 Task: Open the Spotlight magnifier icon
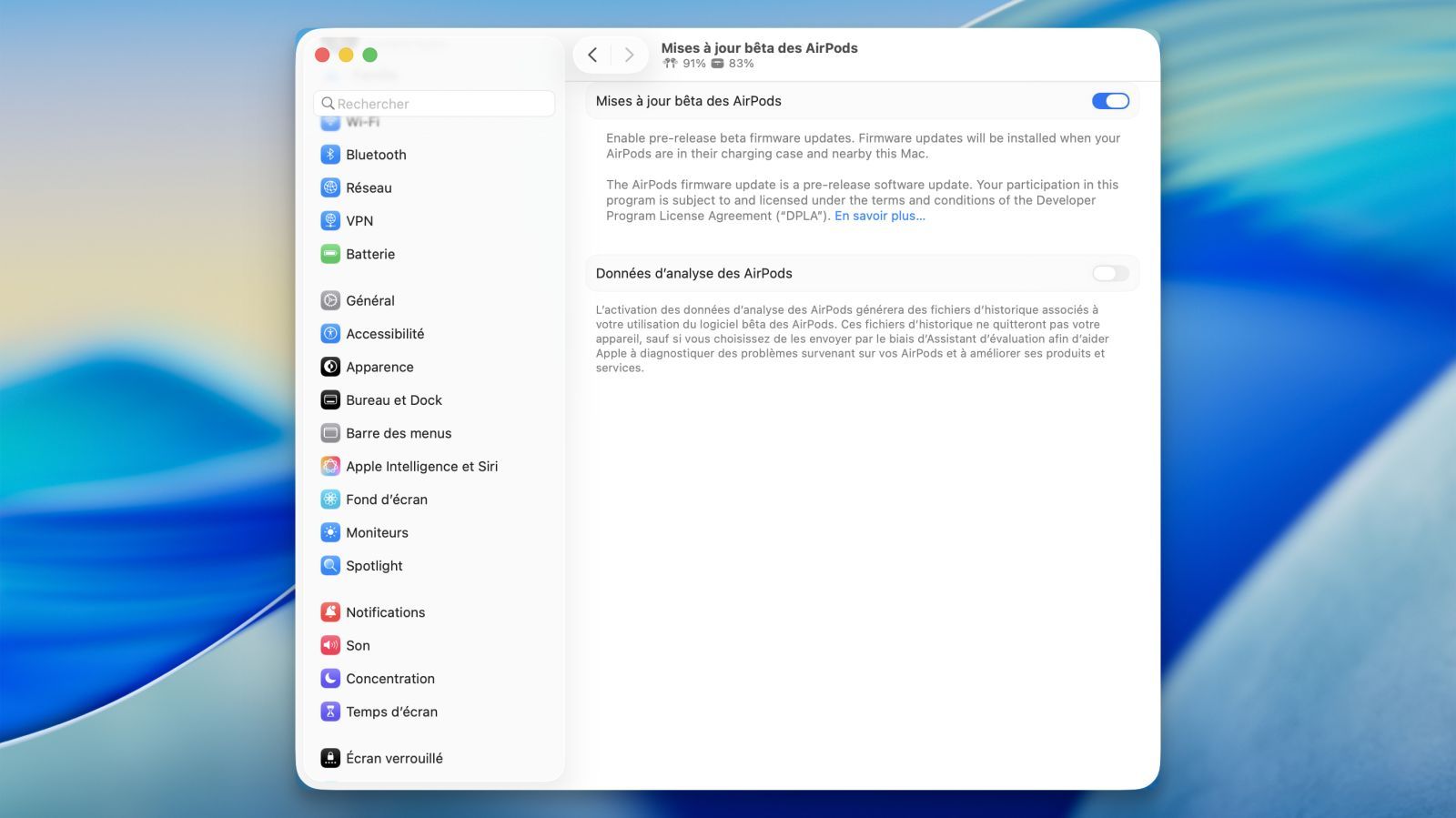click(330, 566)
